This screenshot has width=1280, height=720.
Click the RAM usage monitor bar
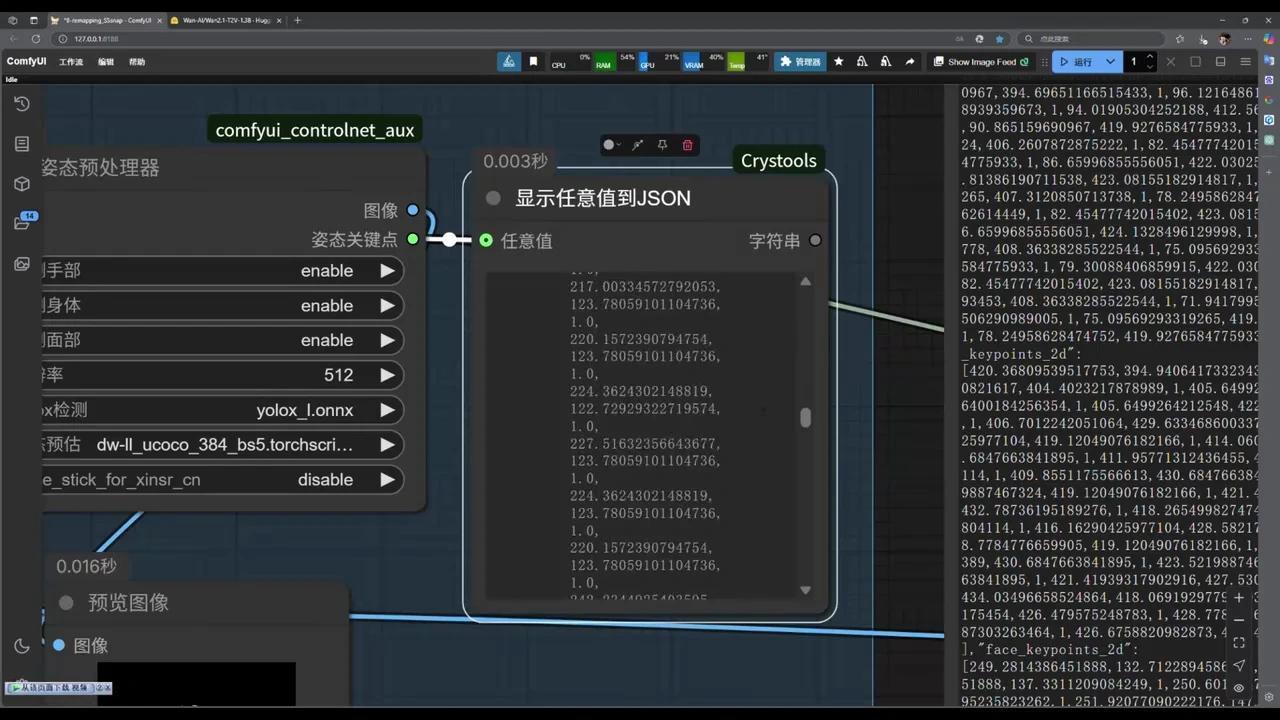(602, 61)
